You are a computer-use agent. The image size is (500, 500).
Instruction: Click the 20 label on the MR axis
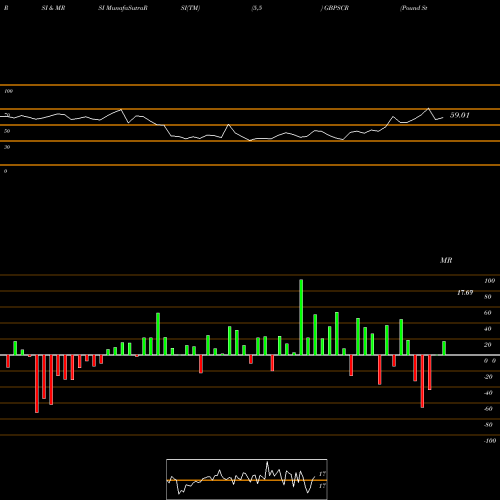coord(488,345)
